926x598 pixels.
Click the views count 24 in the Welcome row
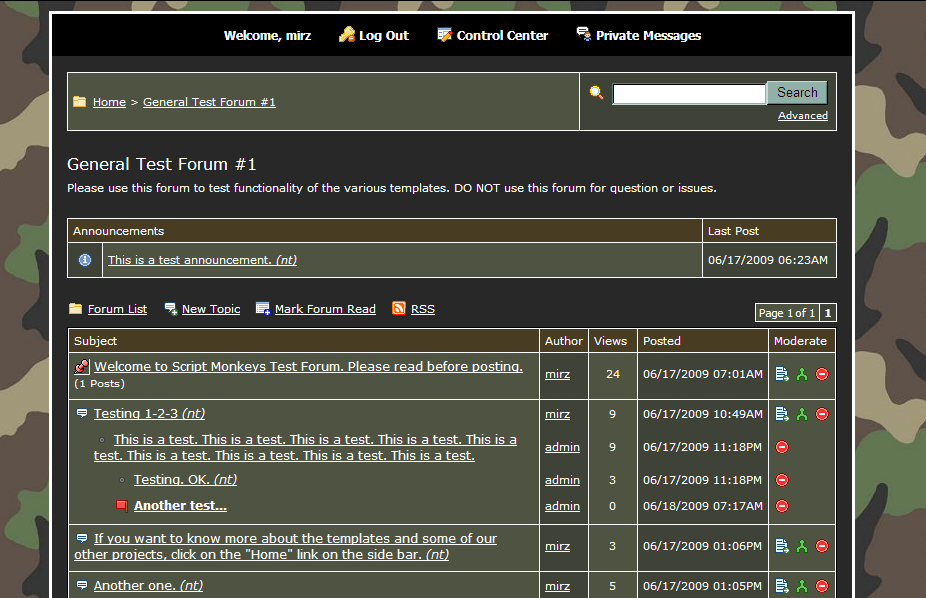(613, 374)
